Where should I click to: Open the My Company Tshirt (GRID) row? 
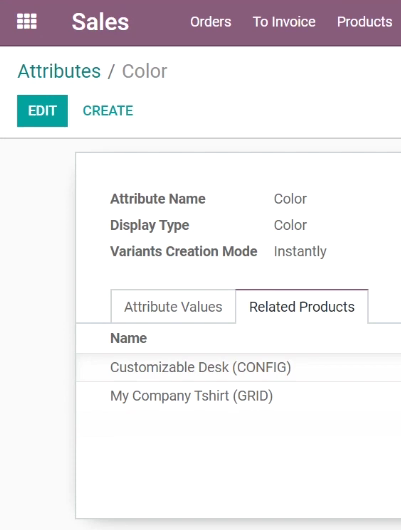[238, 396]
